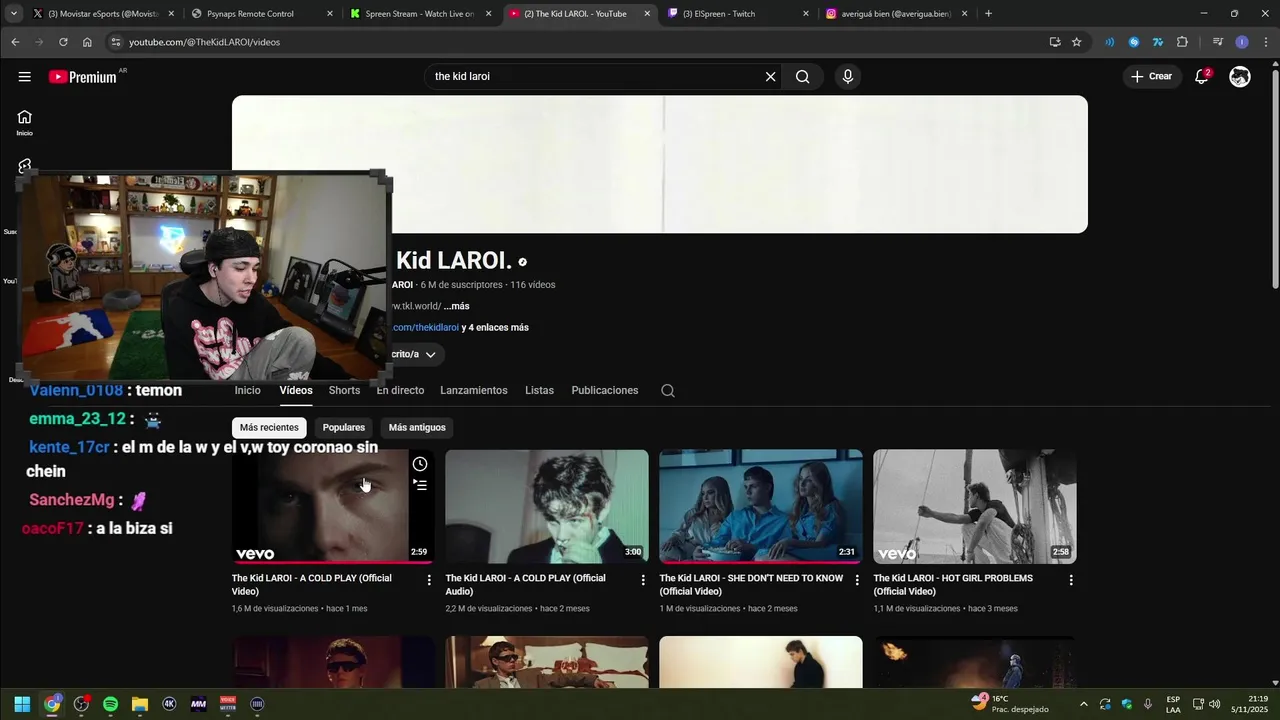Show hidden system tray icons chevron
The height and width of the screenshot is (720, 1280).
(x=1084, y=704)
